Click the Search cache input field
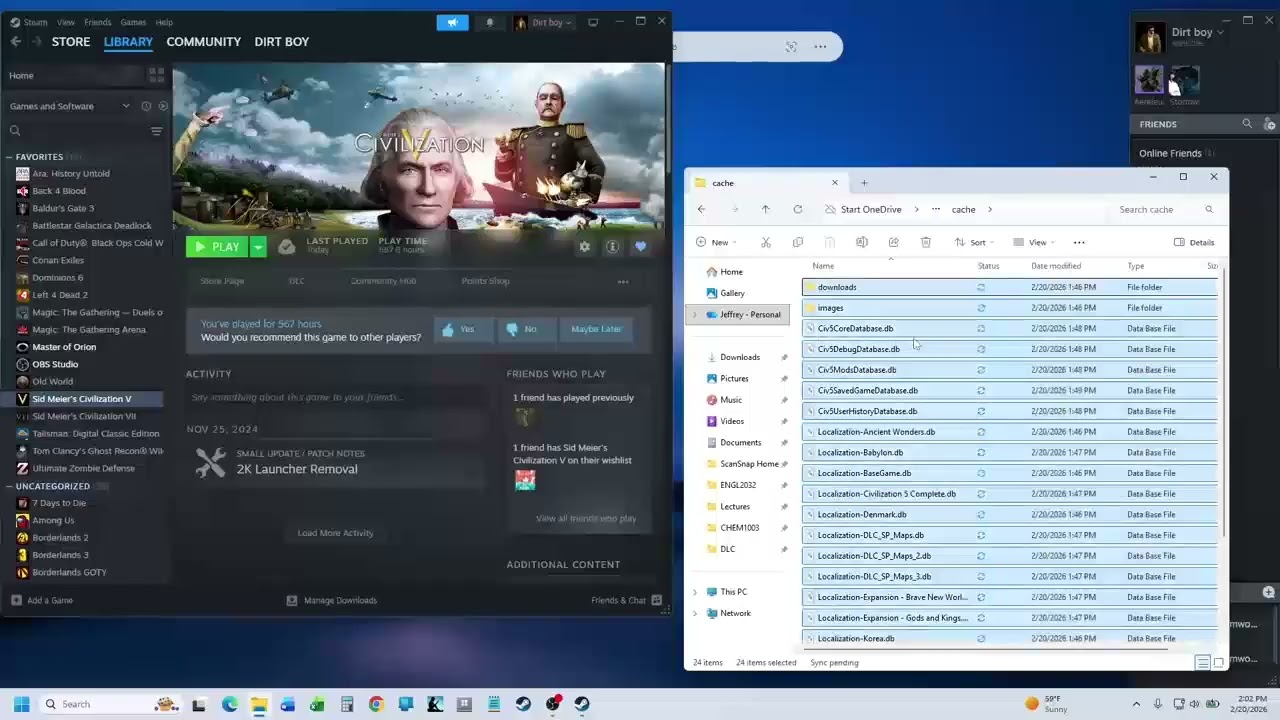Image resolution: width=1280 pixels, height=720 pixels. pyautogui.click(x=1164, y=209)
